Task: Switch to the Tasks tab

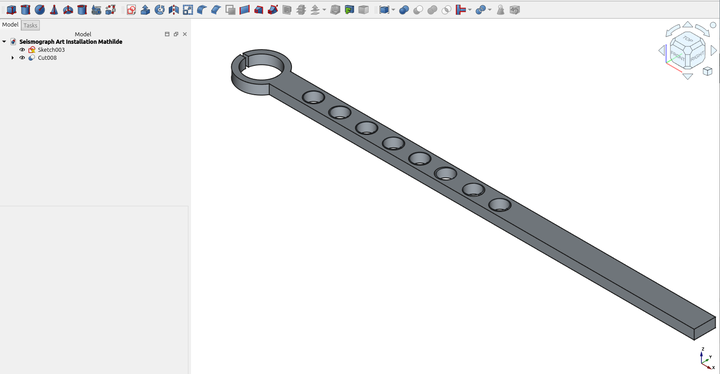Action: [30, 25]
